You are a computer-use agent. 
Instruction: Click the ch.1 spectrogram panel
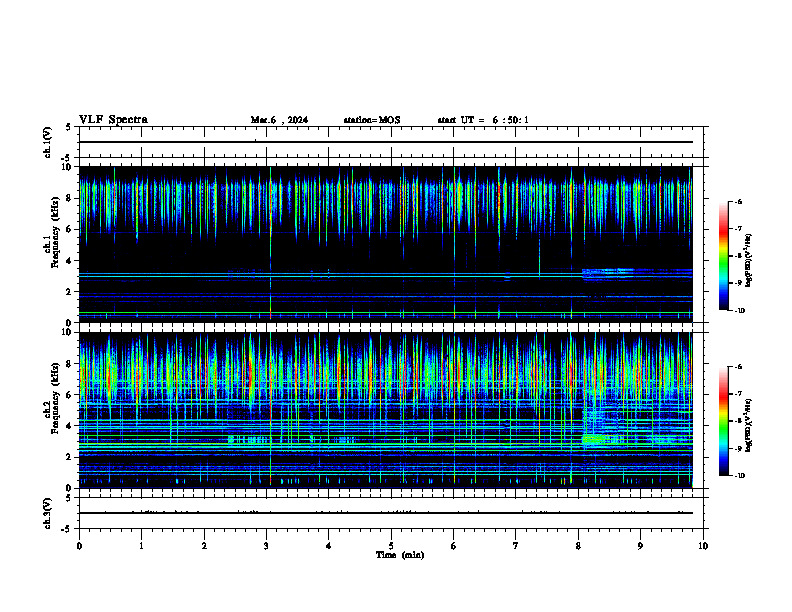(x=386, y=244)
